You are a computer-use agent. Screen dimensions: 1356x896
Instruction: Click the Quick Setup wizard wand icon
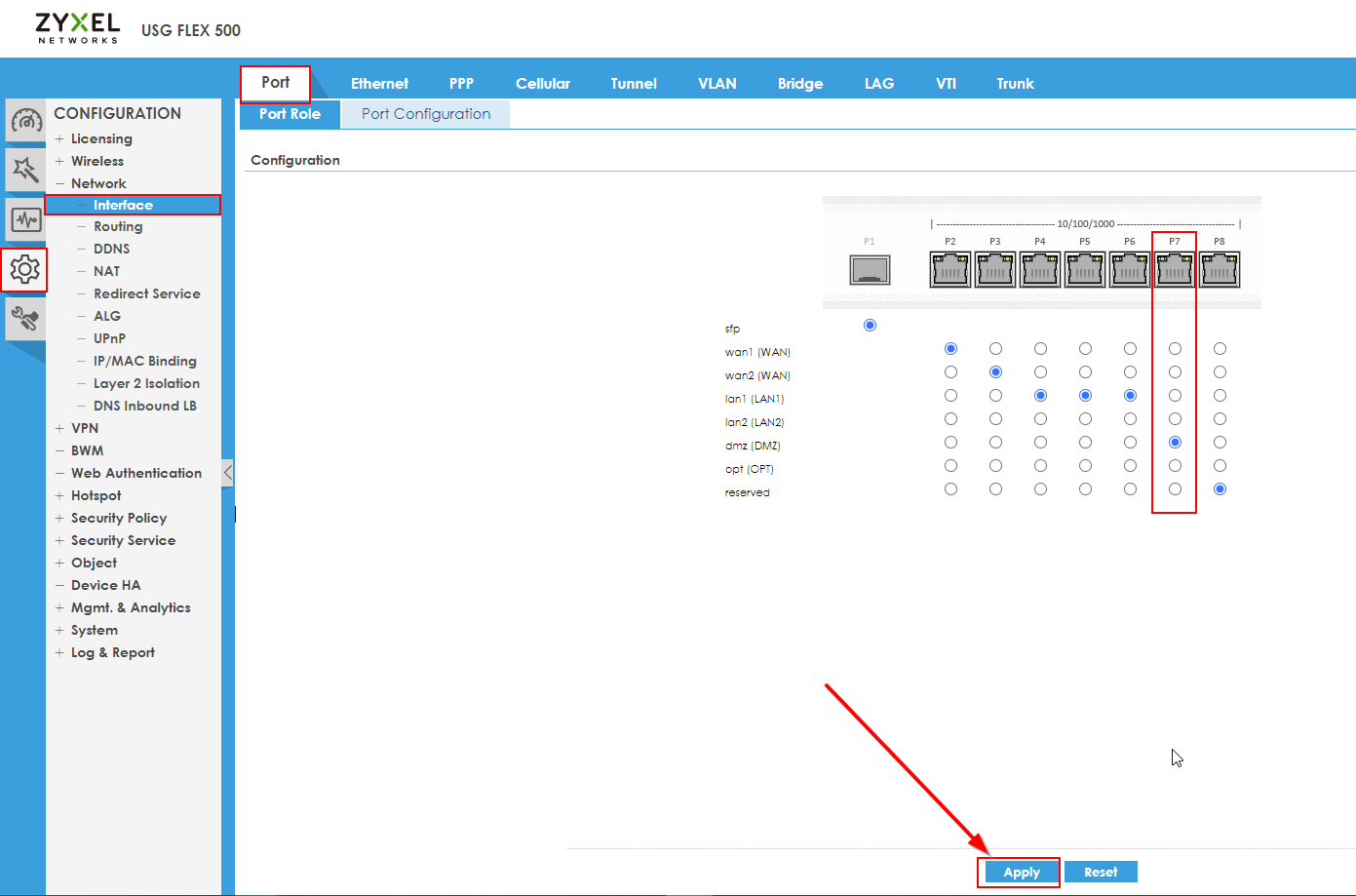(x=25, y=171)
